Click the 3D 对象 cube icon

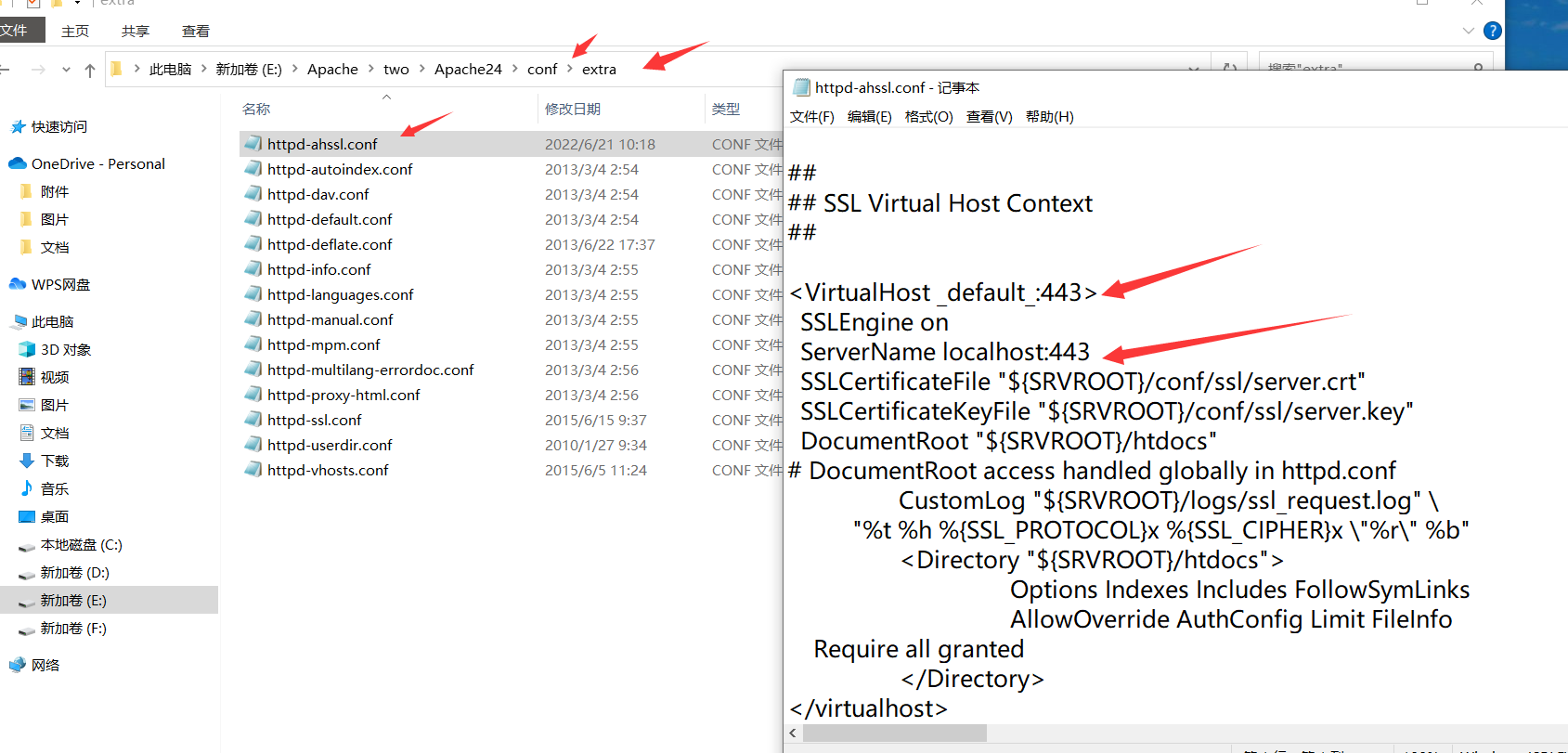pos(27,349)
